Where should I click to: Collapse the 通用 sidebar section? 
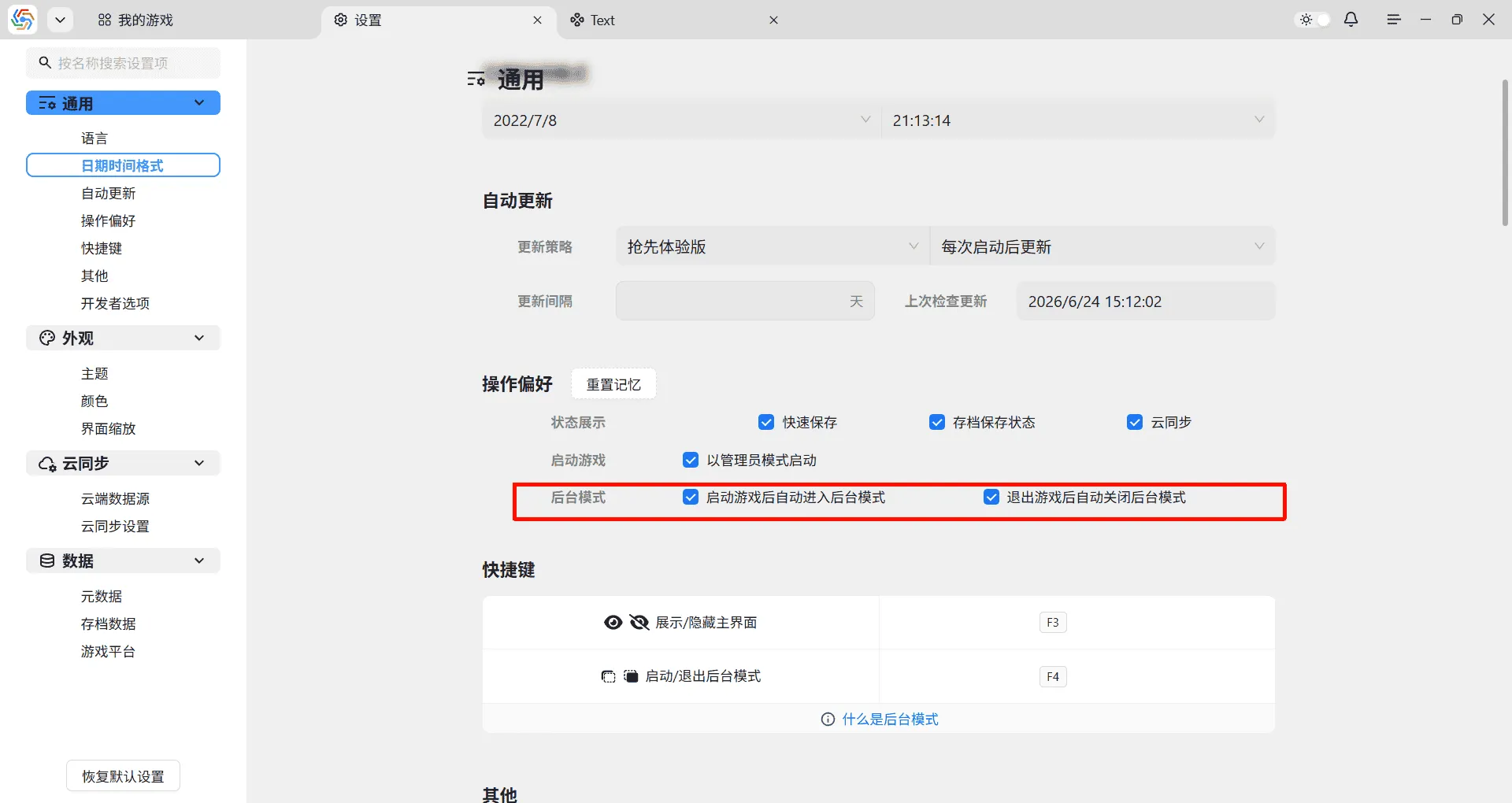tap(199, 103)
